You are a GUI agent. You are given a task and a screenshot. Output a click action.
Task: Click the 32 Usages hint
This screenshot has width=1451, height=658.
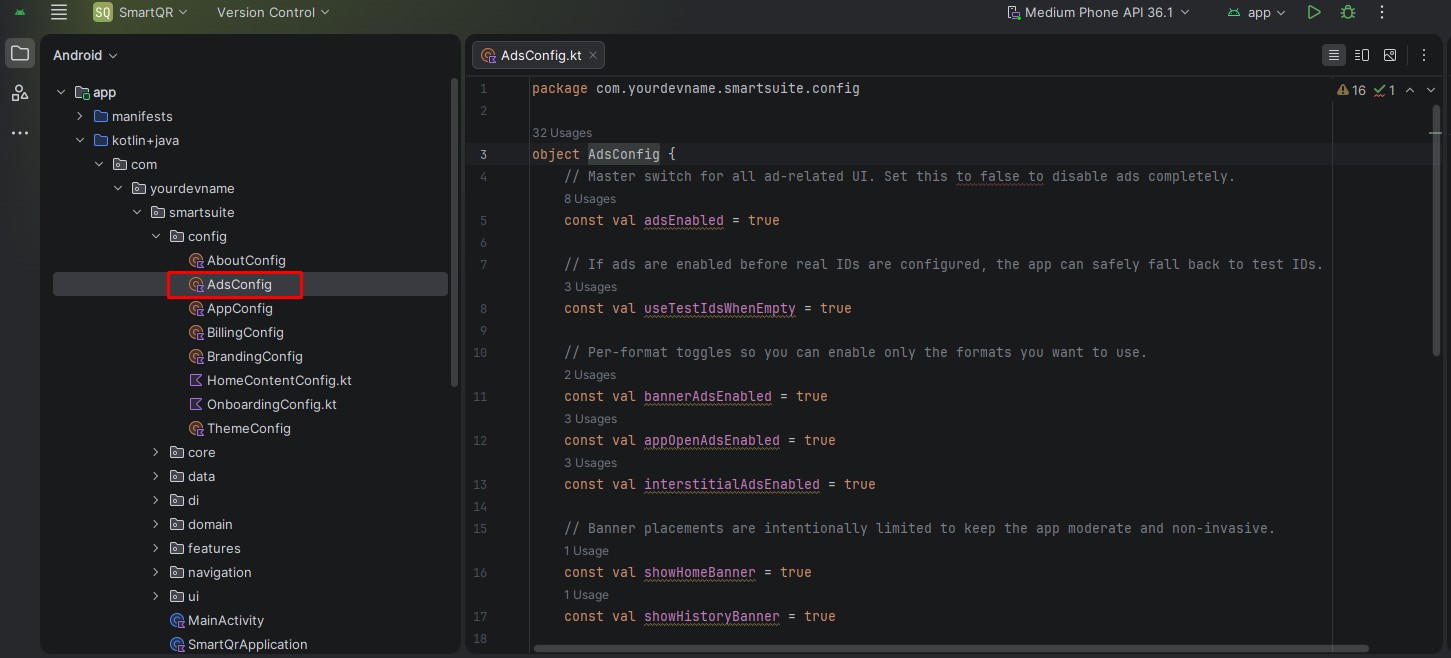tap(562, 133)
